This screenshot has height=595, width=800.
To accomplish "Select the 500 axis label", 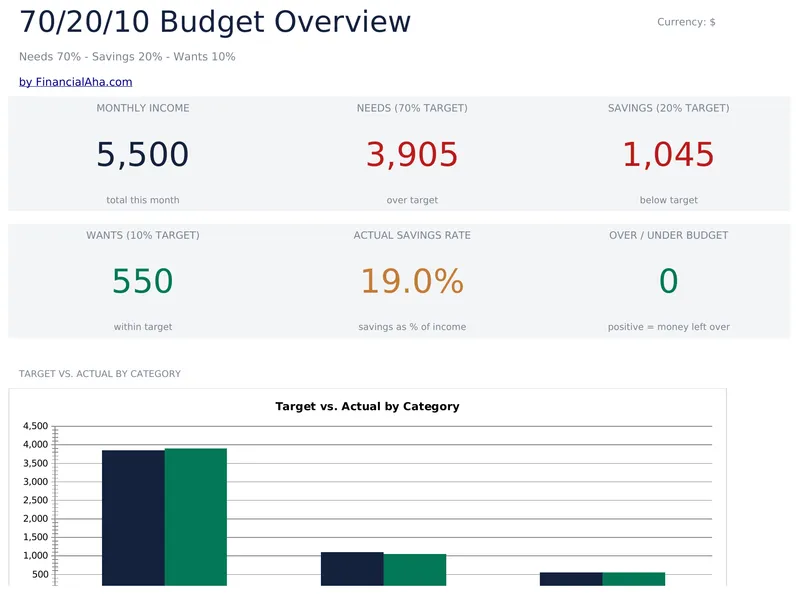I will click(x=40, y=574).
